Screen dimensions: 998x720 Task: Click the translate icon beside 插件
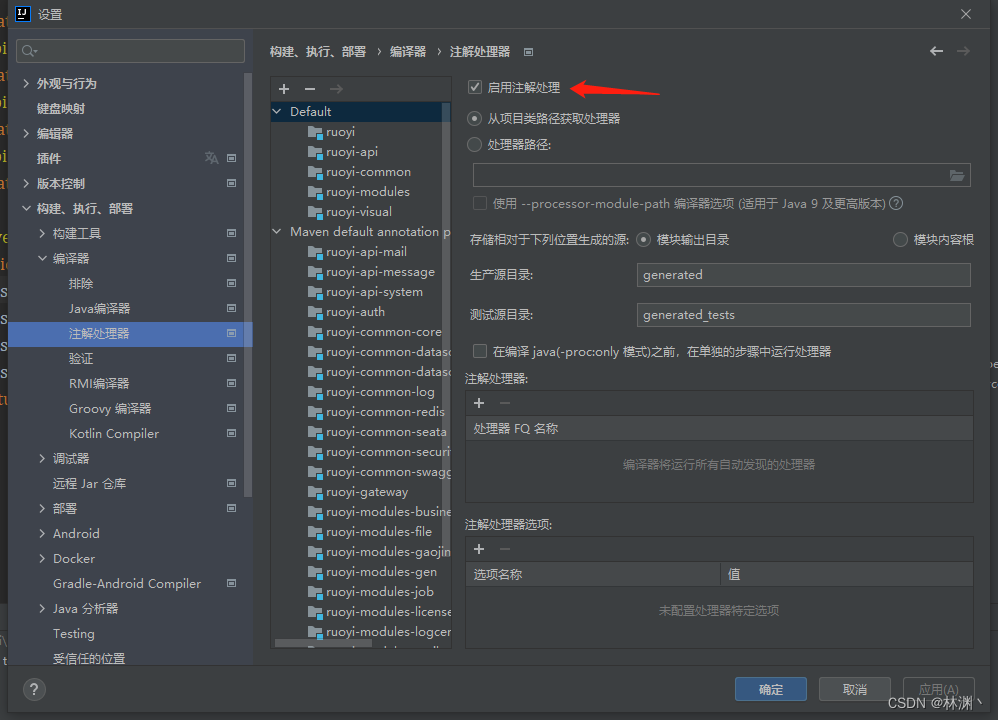click(211, 158)
